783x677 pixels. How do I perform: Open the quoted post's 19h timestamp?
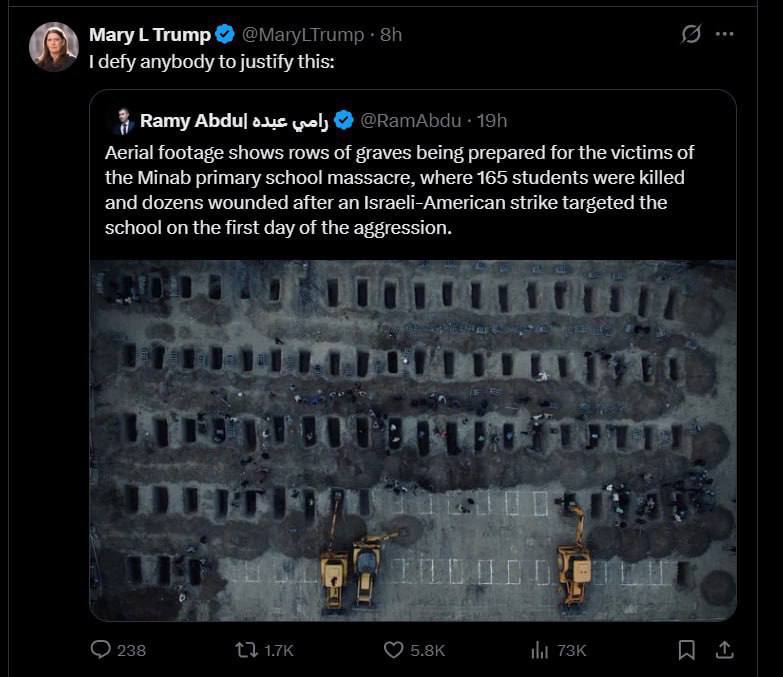point(492,121)
